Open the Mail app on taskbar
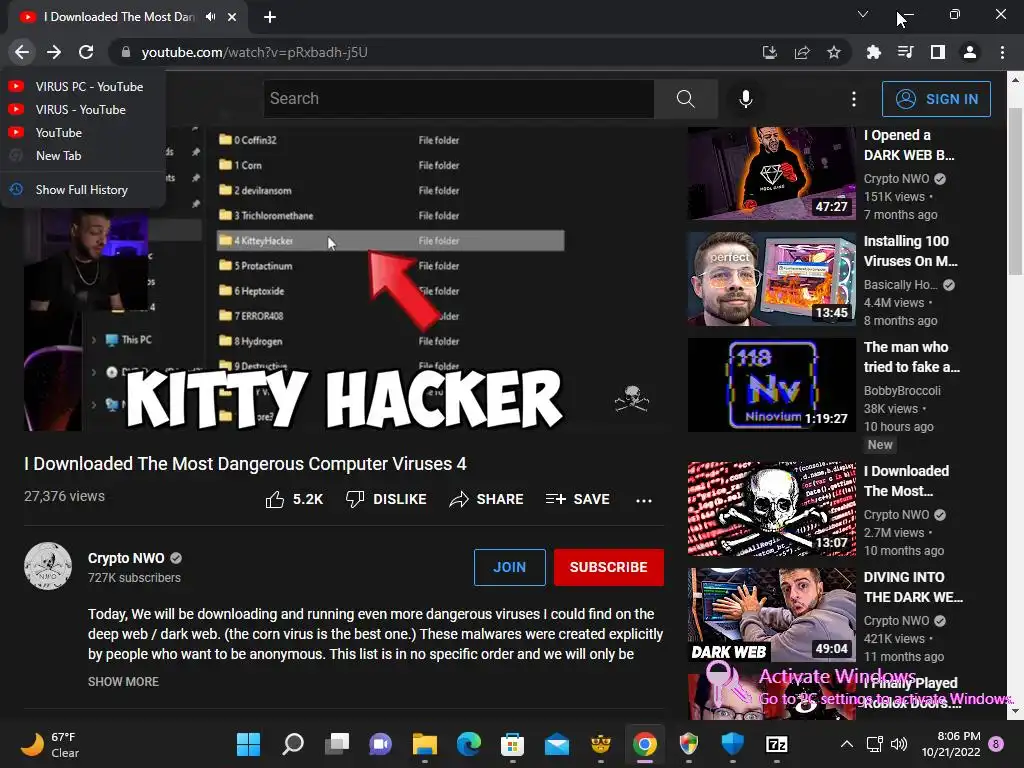 (x=557, y=744)
